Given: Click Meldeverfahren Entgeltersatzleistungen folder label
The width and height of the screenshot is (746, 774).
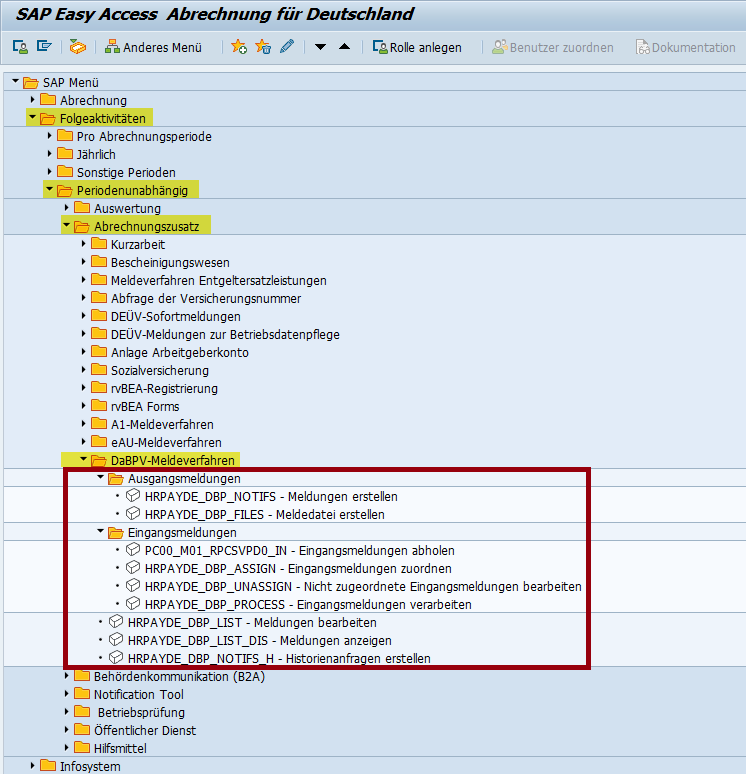Looking at the screenshot, I should click(219, 280).
